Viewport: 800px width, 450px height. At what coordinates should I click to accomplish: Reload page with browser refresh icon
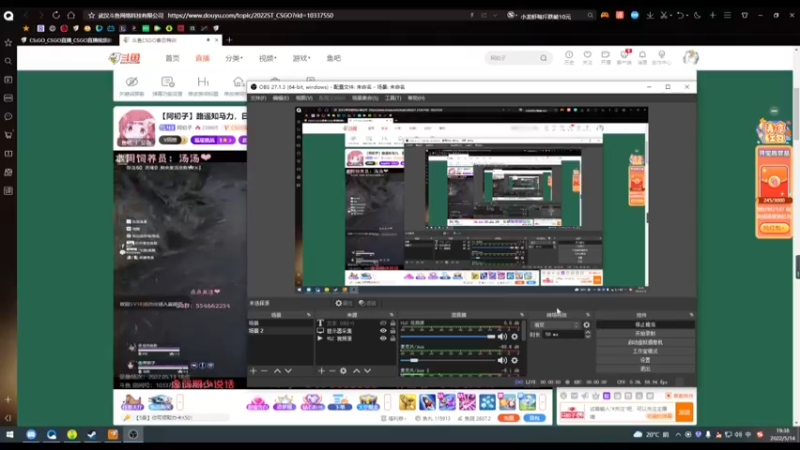(x=56, y=15)
